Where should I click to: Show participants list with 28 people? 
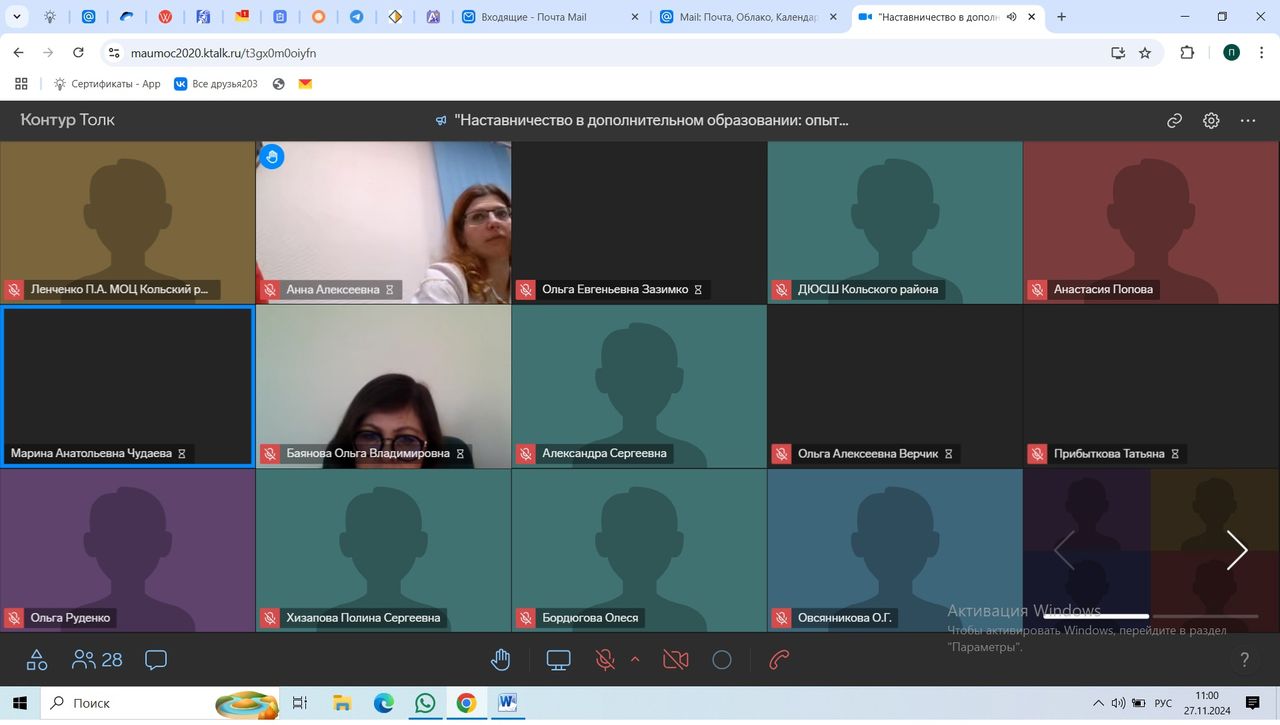97,660
